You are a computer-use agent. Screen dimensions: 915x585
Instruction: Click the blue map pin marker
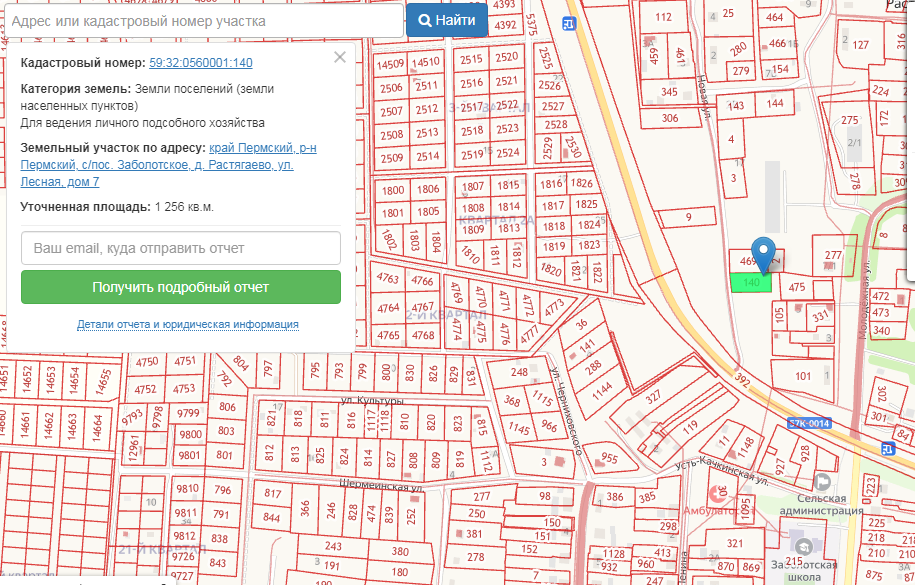click(764, 253)
